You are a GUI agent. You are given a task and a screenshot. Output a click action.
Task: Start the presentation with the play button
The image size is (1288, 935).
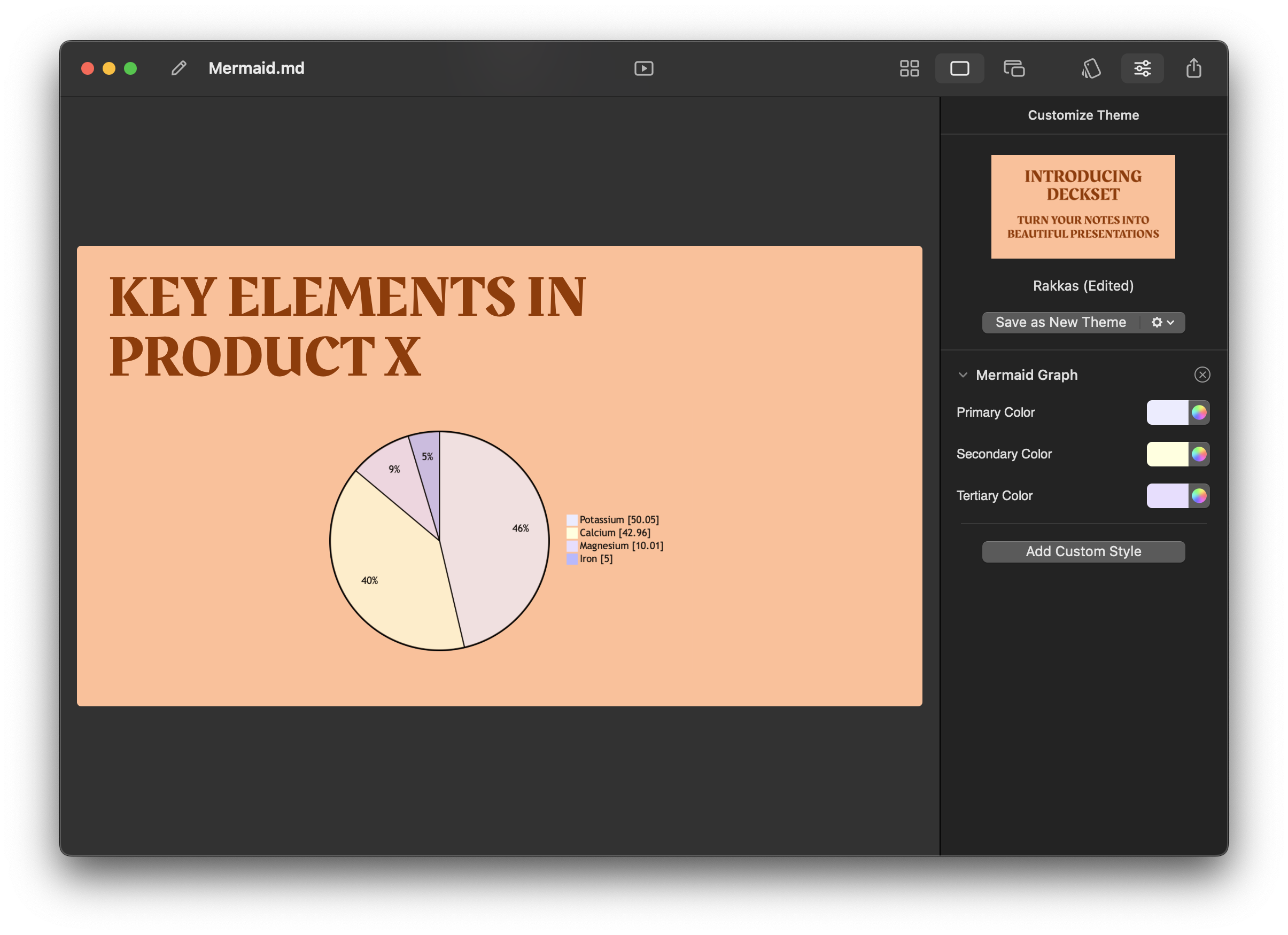pyautogui.click(x=643, y=69)
